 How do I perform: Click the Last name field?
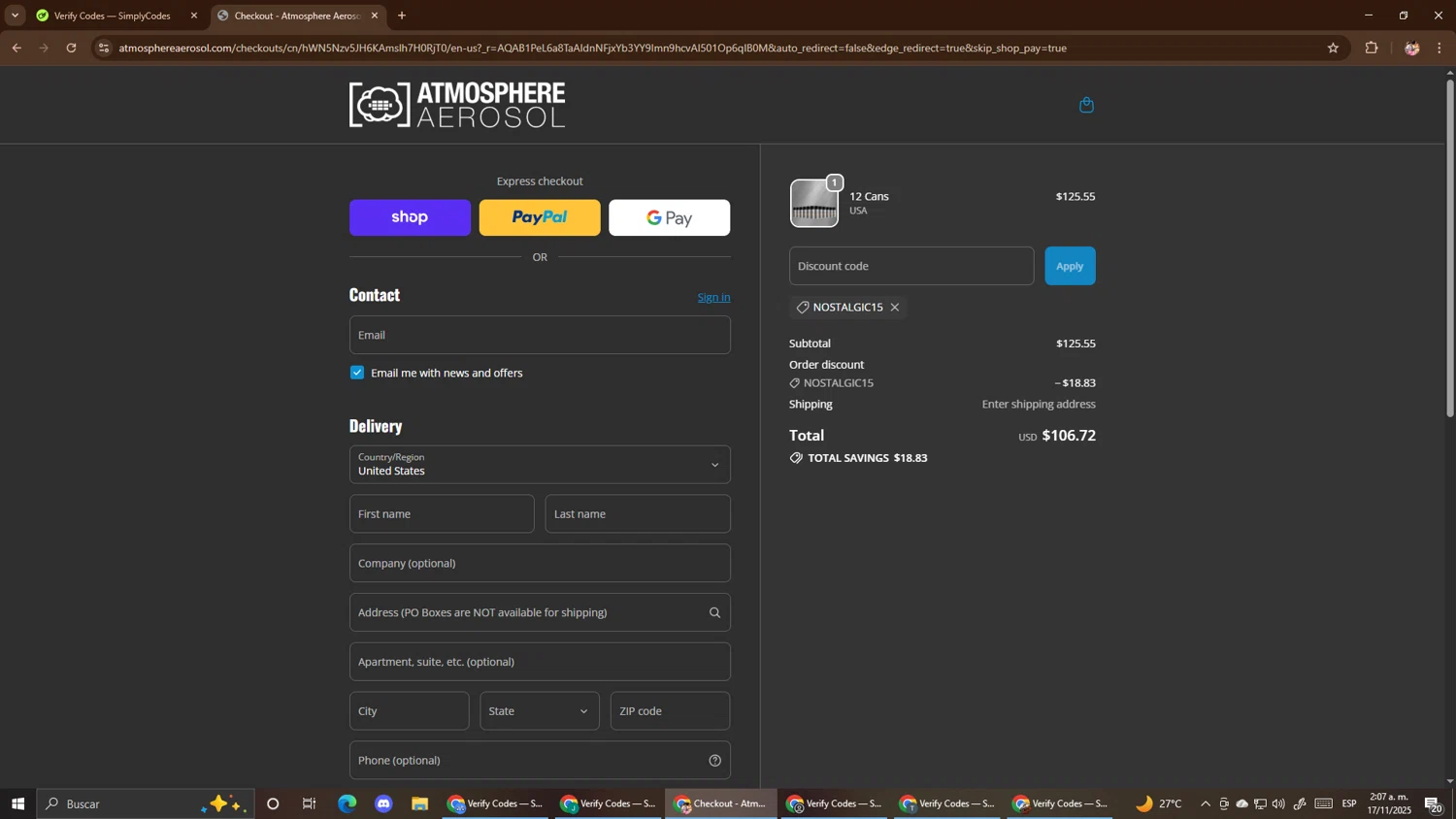638,514
